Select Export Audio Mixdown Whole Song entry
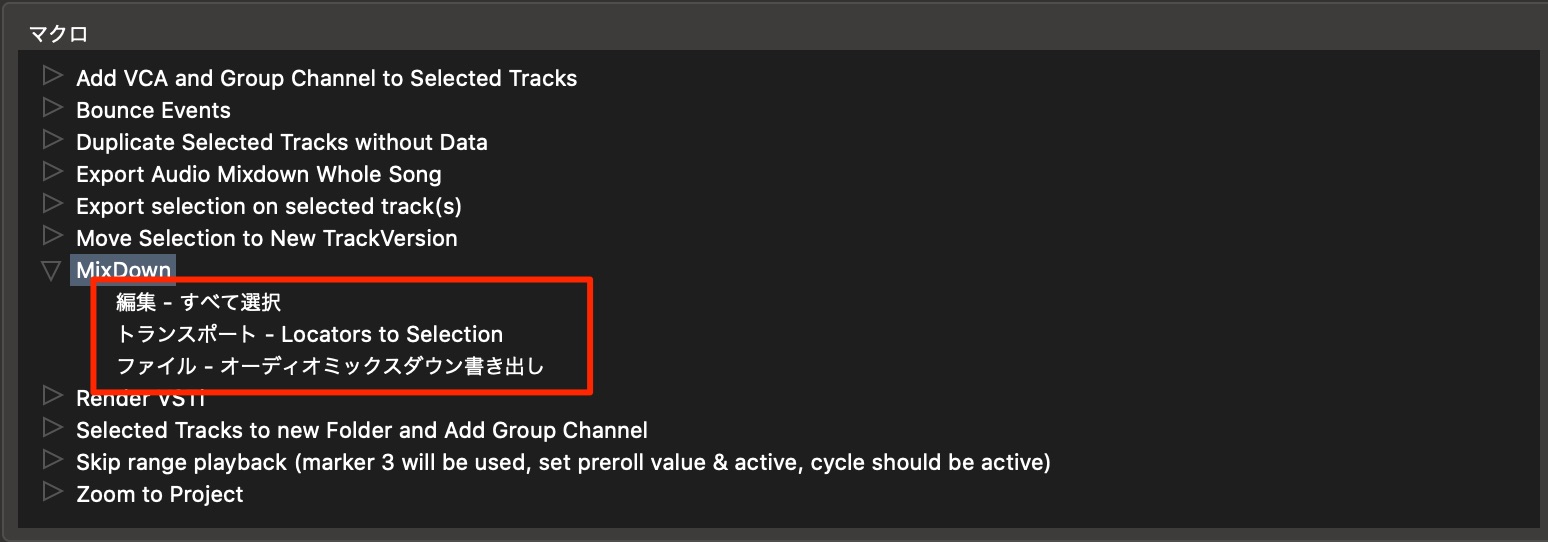 259,174
